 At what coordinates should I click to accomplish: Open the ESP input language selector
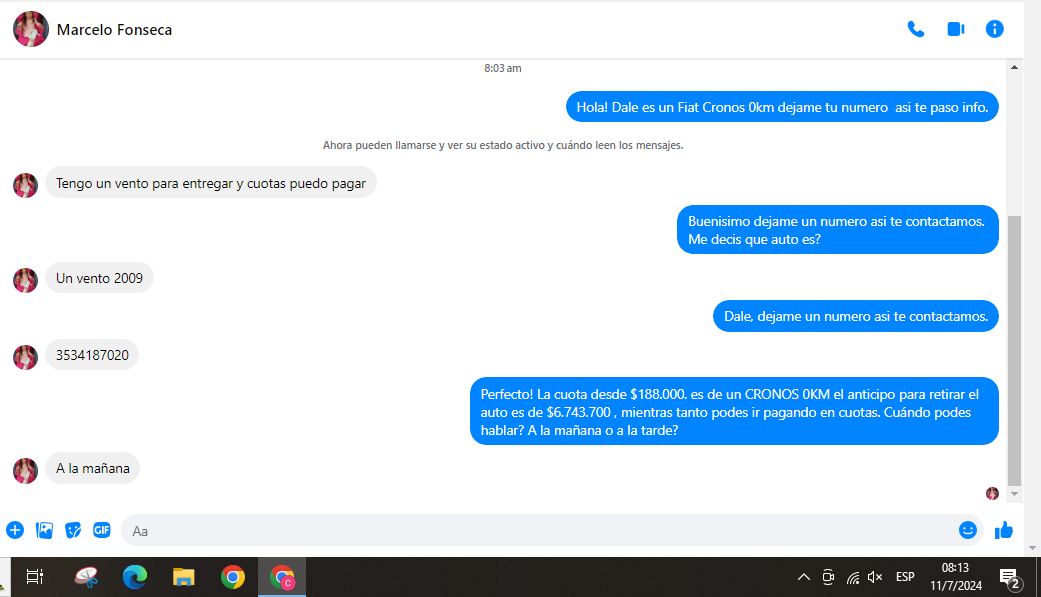click(905, 577)
